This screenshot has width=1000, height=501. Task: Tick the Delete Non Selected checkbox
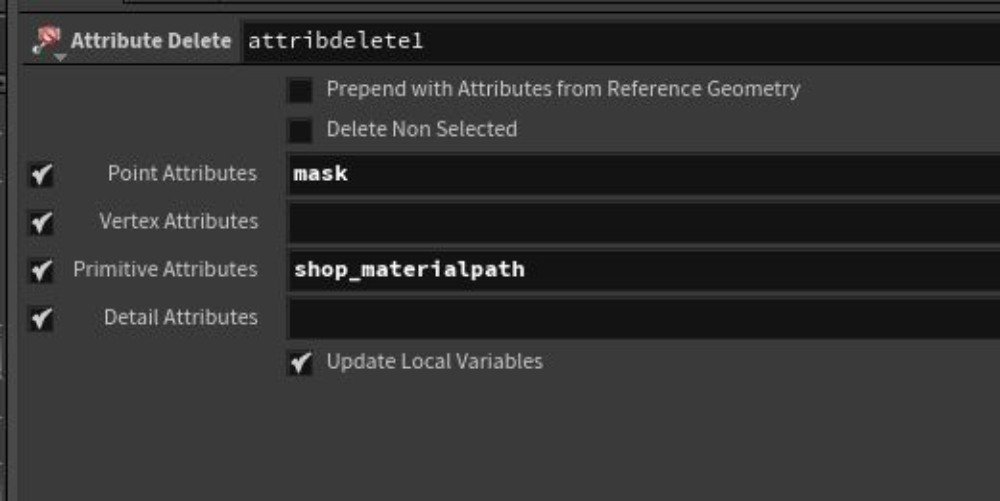pos(300,130)
